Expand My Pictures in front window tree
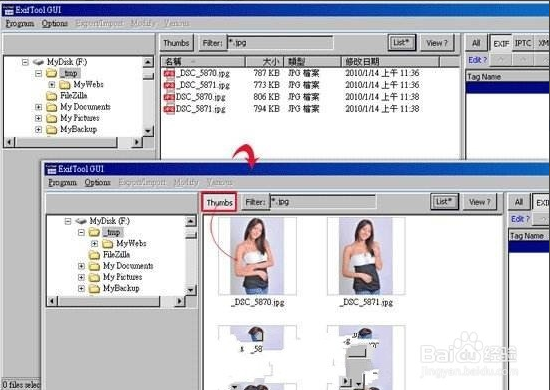Viewport: 550px width, 390px height. pyautogui.click(x=81, y=277)
